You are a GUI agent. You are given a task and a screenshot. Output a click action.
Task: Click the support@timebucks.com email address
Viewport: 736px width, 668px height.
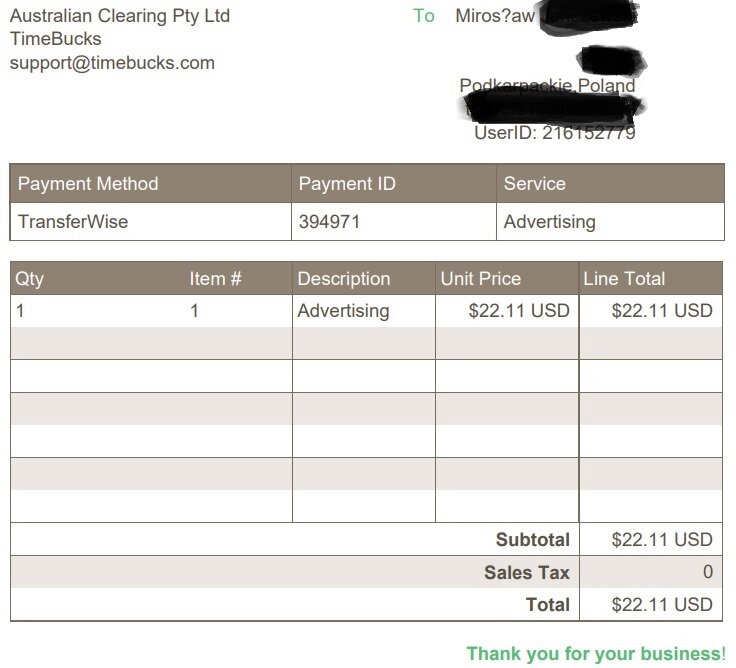pos(112,63)
